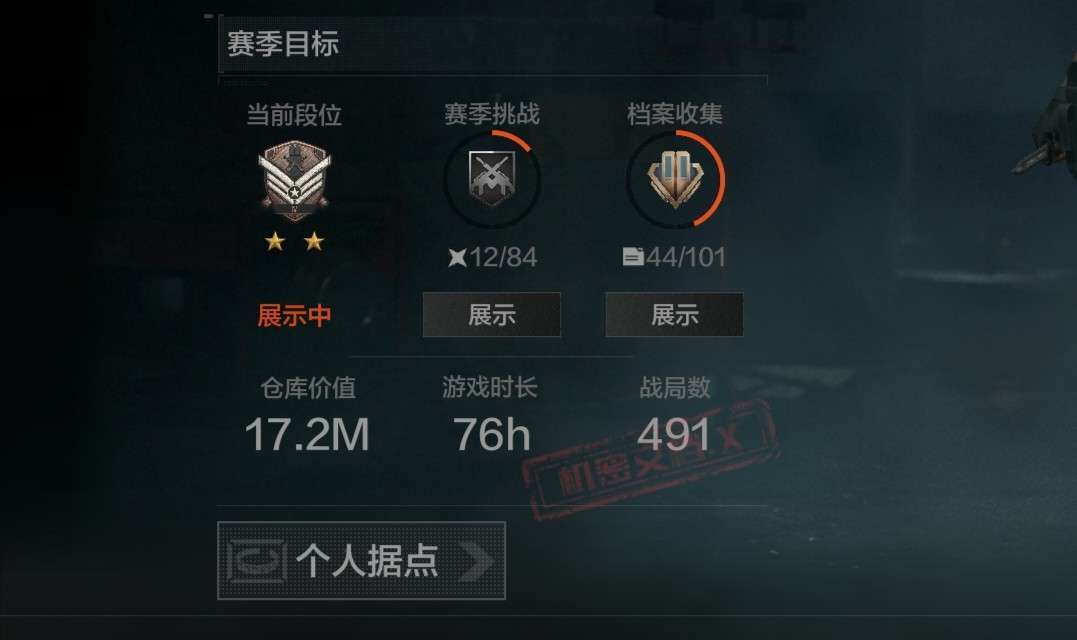Click the second gold rank star
This screenshot has width=1077, height=640.
[x=314, y=241]
